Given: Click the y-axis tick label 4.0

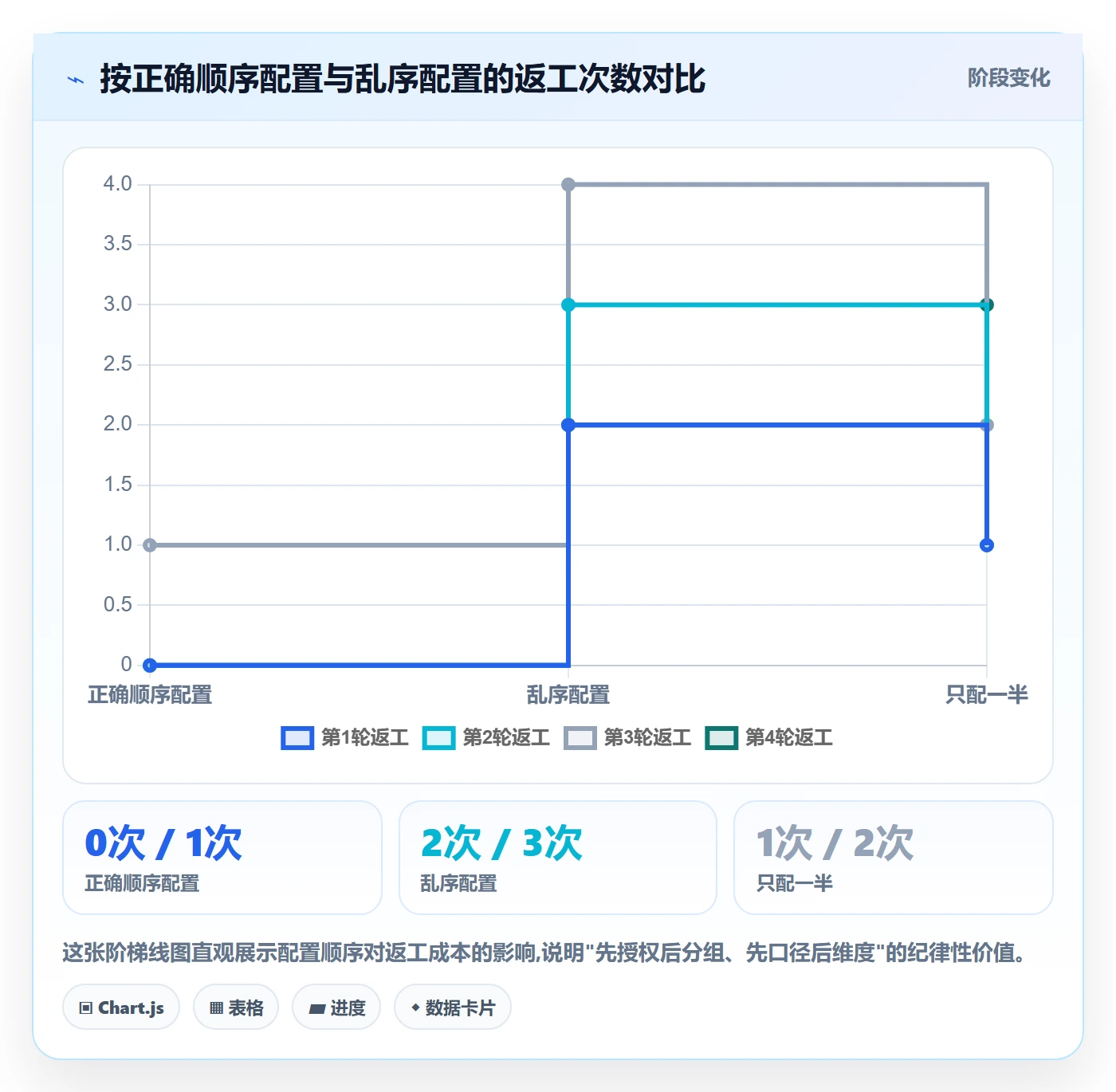Looking at the screenshot, I should pos(118,184).
